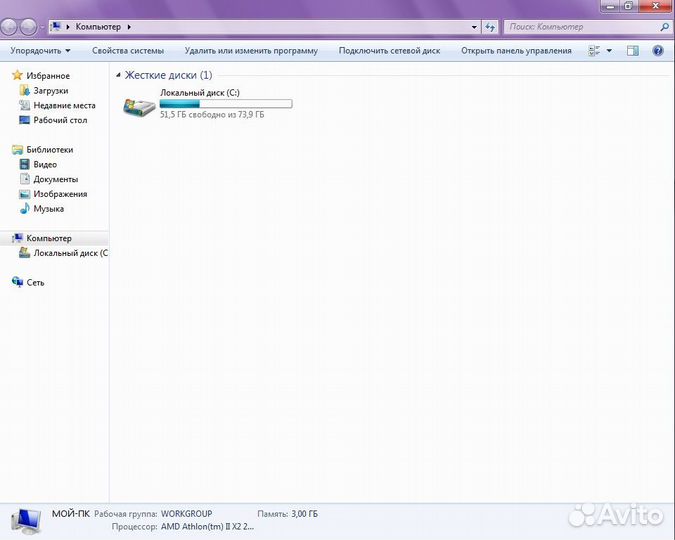Open the change view dropdown arrow
Screen dimensions: 675x540
[610, 50]
